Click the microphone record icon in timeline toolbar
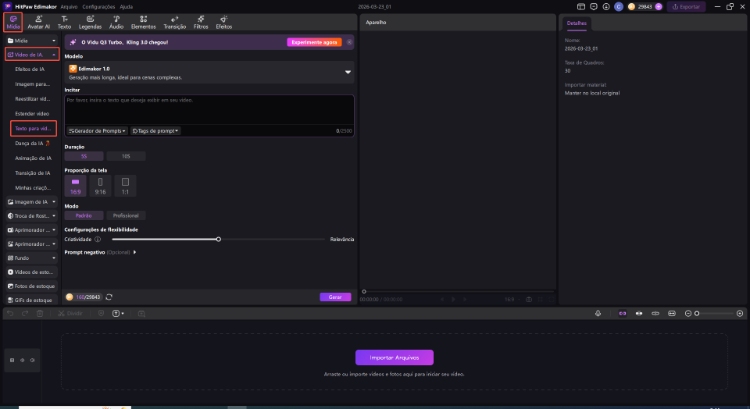This screenshot has height=409, width=750. pyautogui.click(x=598, y=313)
